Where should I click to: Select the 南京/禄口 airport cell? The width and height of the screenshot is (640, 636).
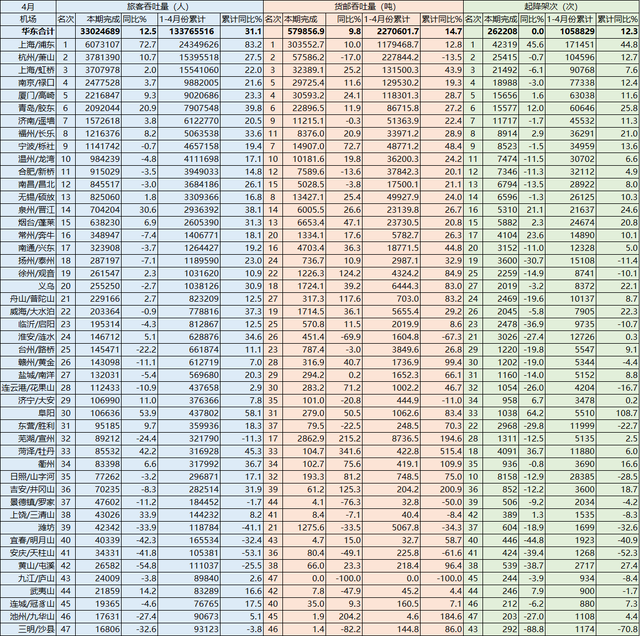coord(28,82)
